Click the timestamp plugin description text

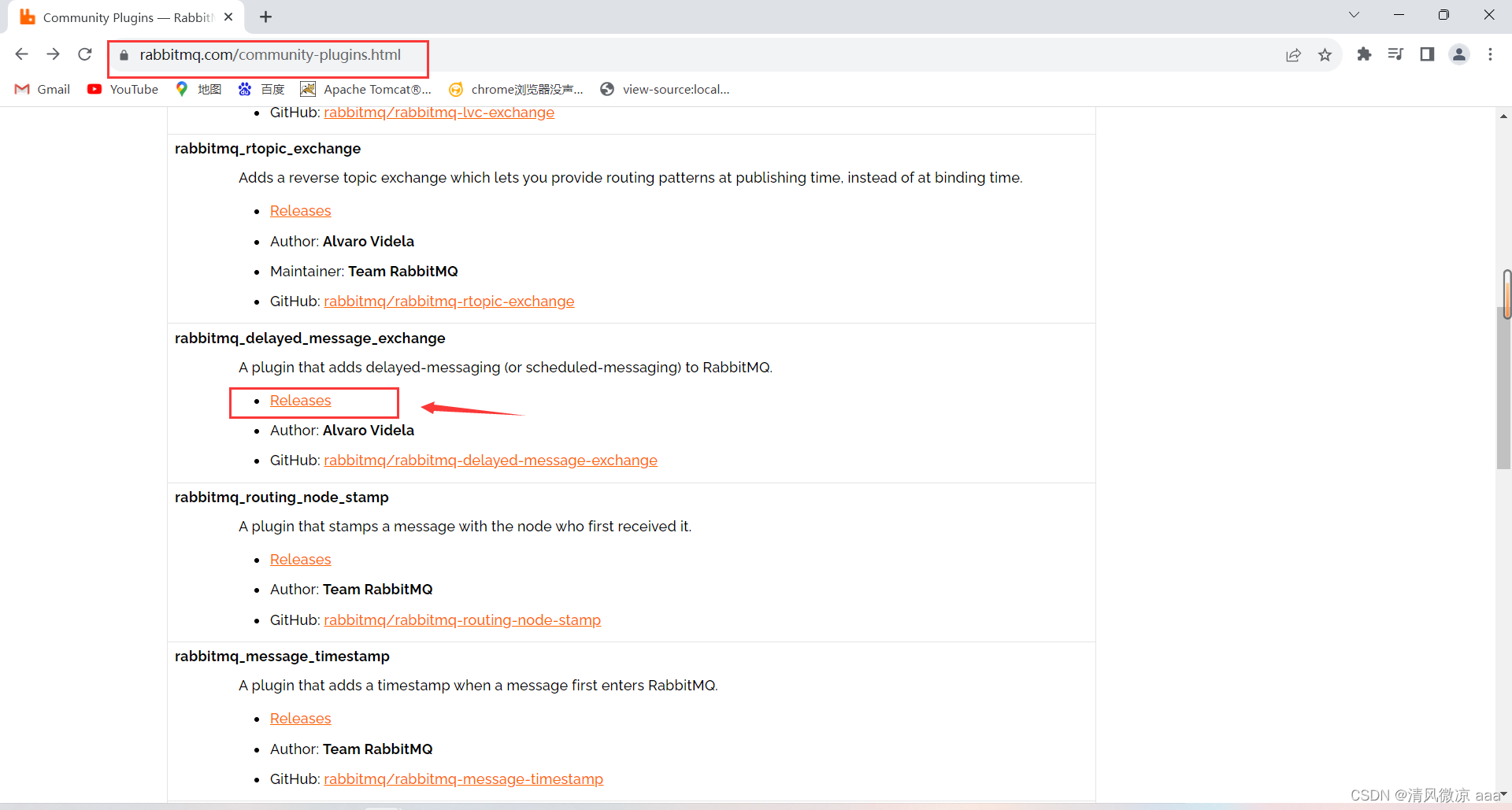coord(478,686)
